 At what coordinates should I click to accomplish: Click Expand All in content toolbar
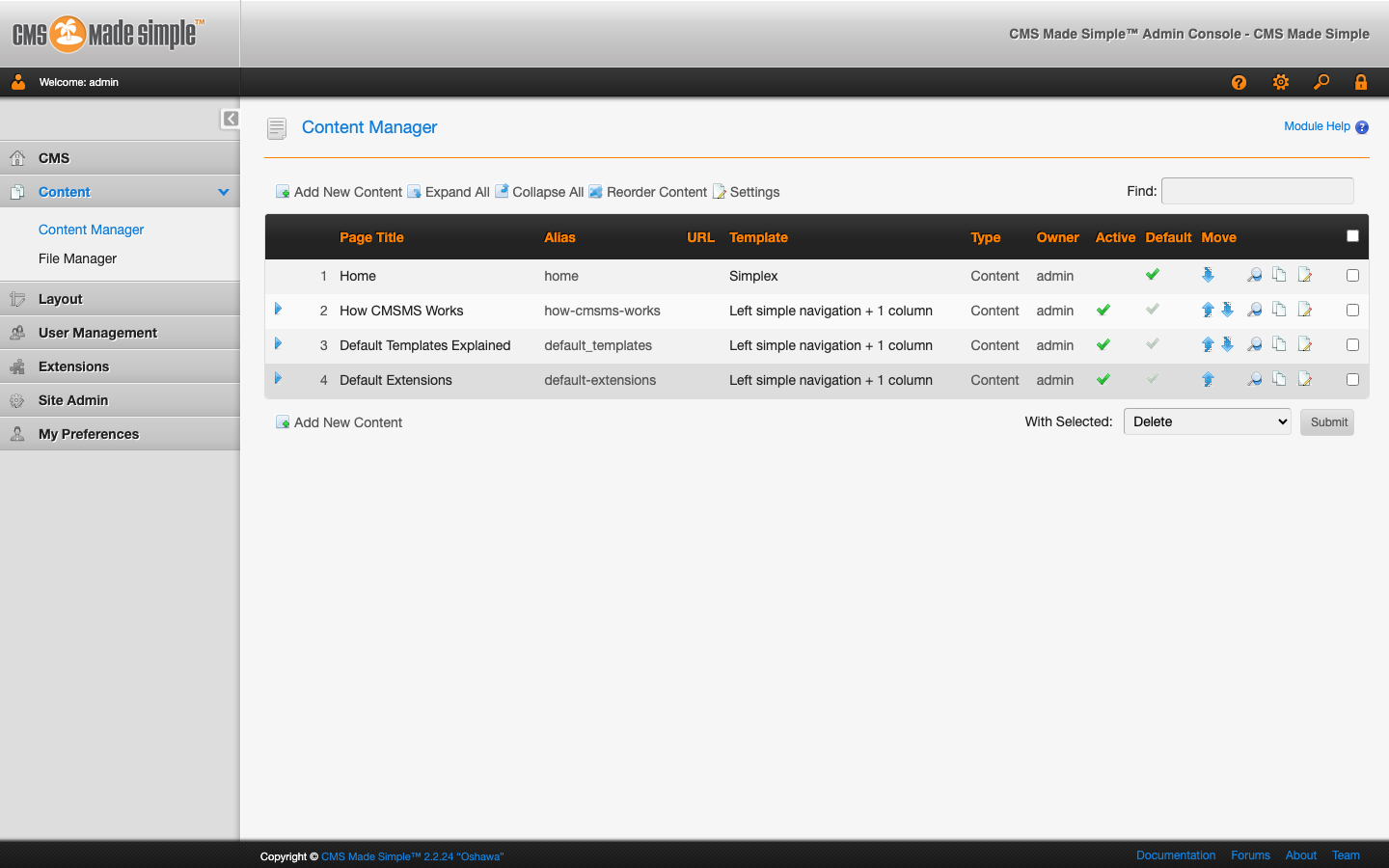tap(448, 192)
